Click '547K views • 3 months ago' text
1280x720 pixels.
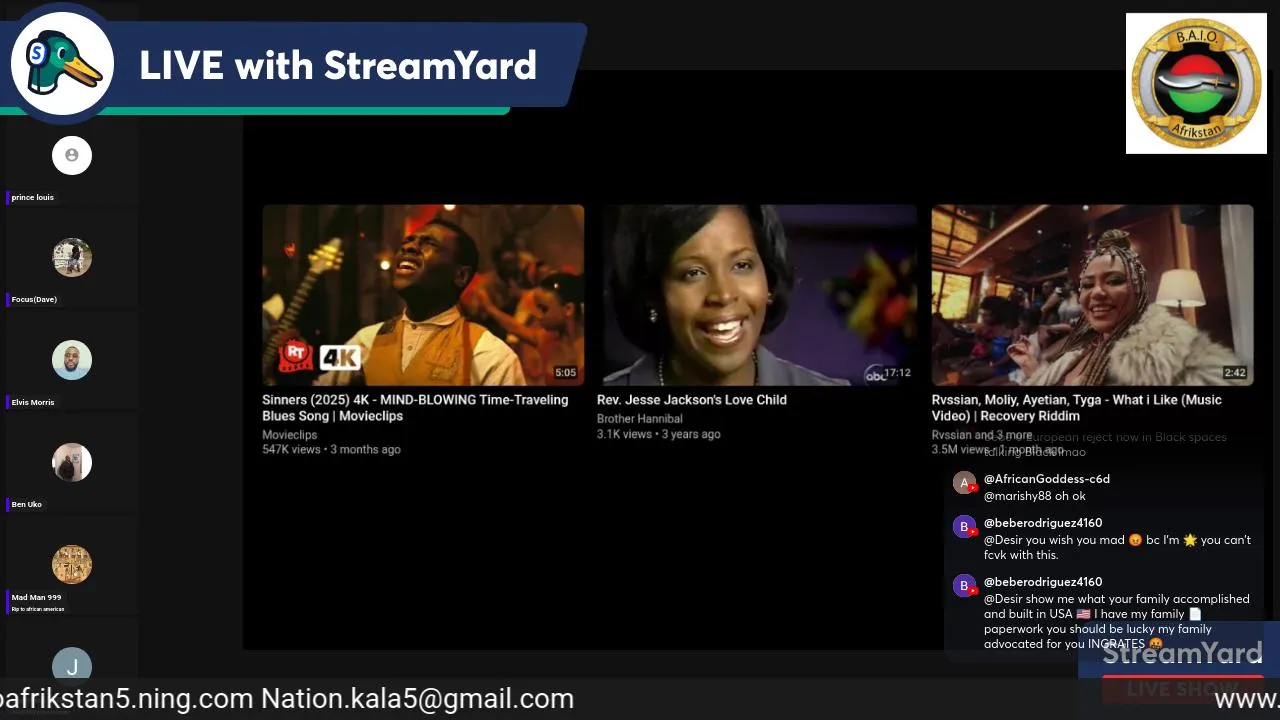[x=331, y=450]
